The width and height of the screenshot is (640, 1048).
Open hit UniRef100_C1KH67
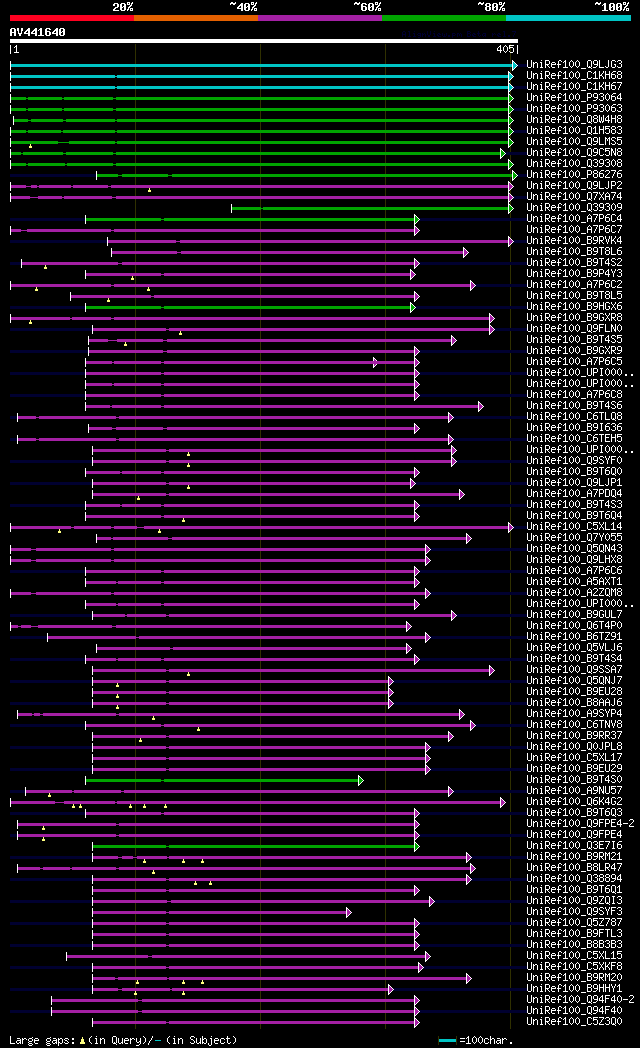(574, 87)
